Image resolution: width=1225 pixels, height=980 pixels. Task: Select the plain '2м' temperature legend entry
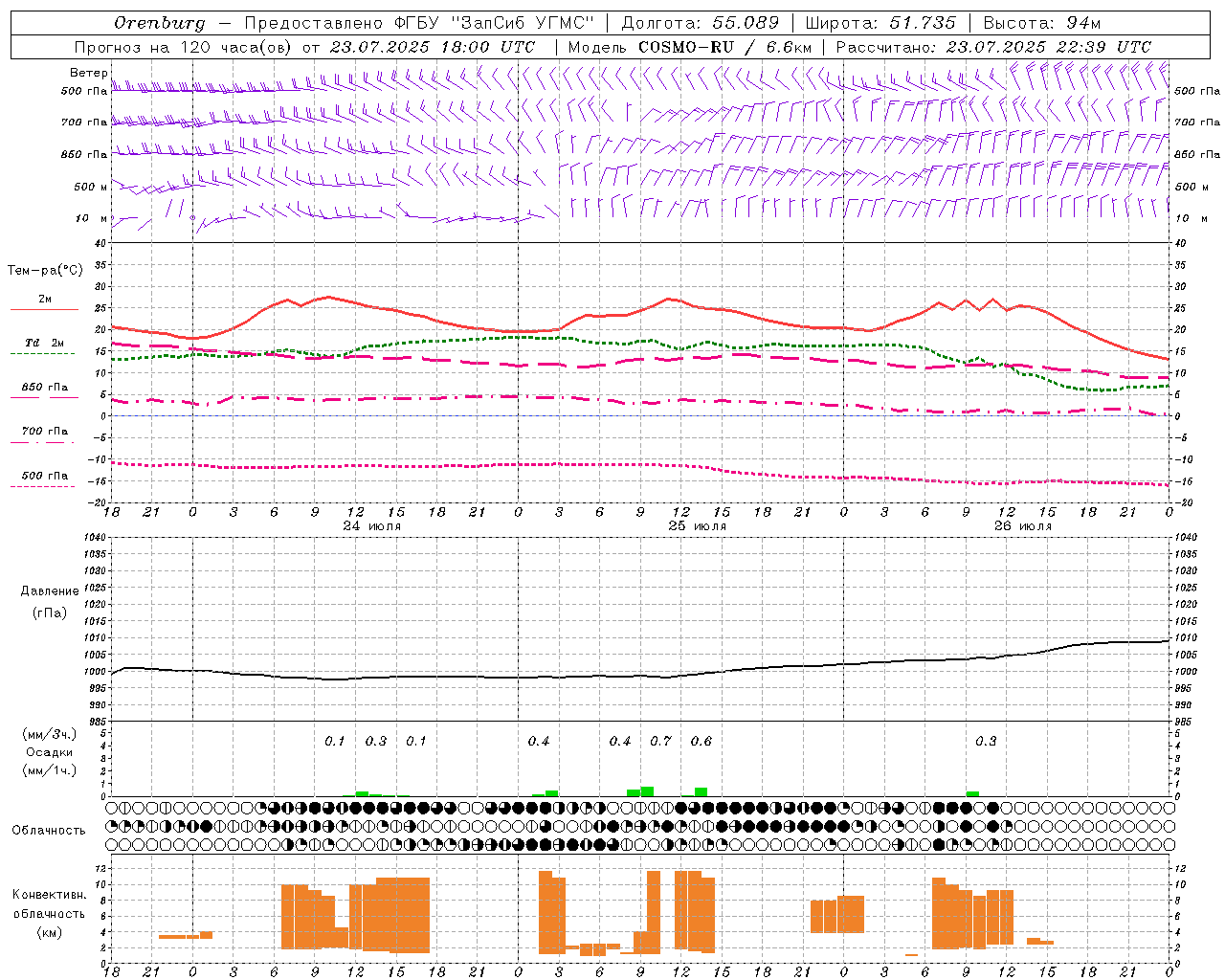(45, 299)
